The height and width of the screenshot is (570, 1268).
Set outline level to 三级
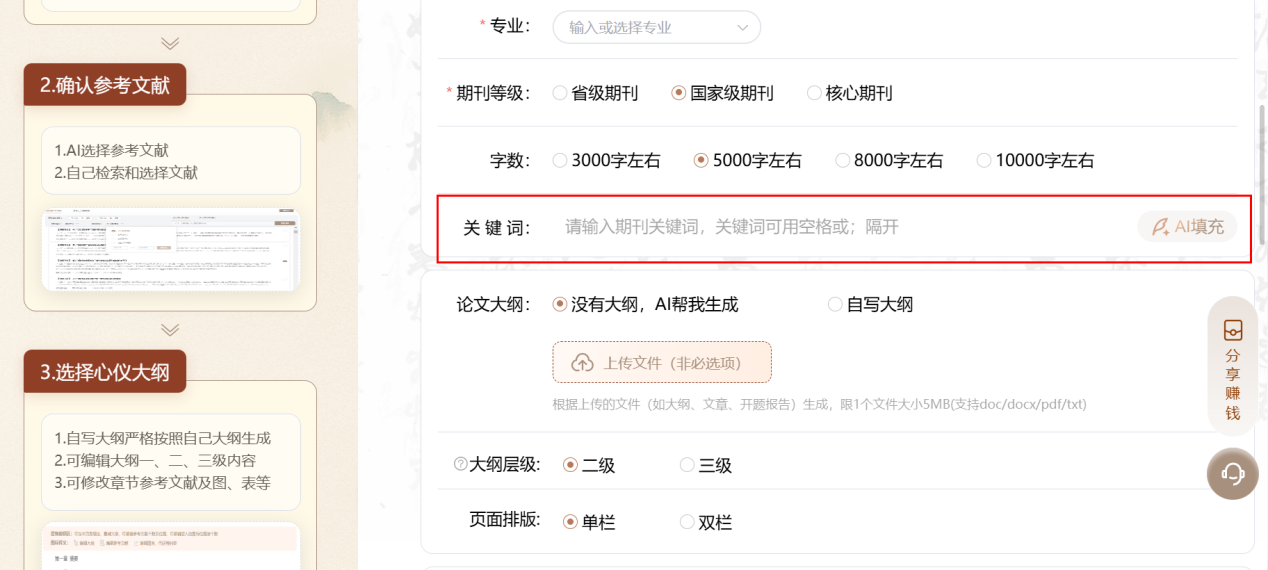706,465
